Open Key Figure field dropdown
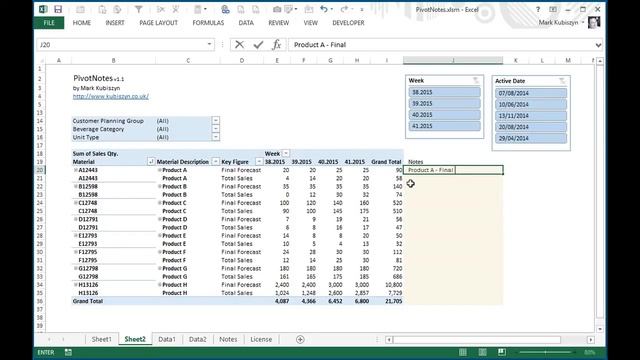Screen dimensions: 640x360 tap(258, 162)
